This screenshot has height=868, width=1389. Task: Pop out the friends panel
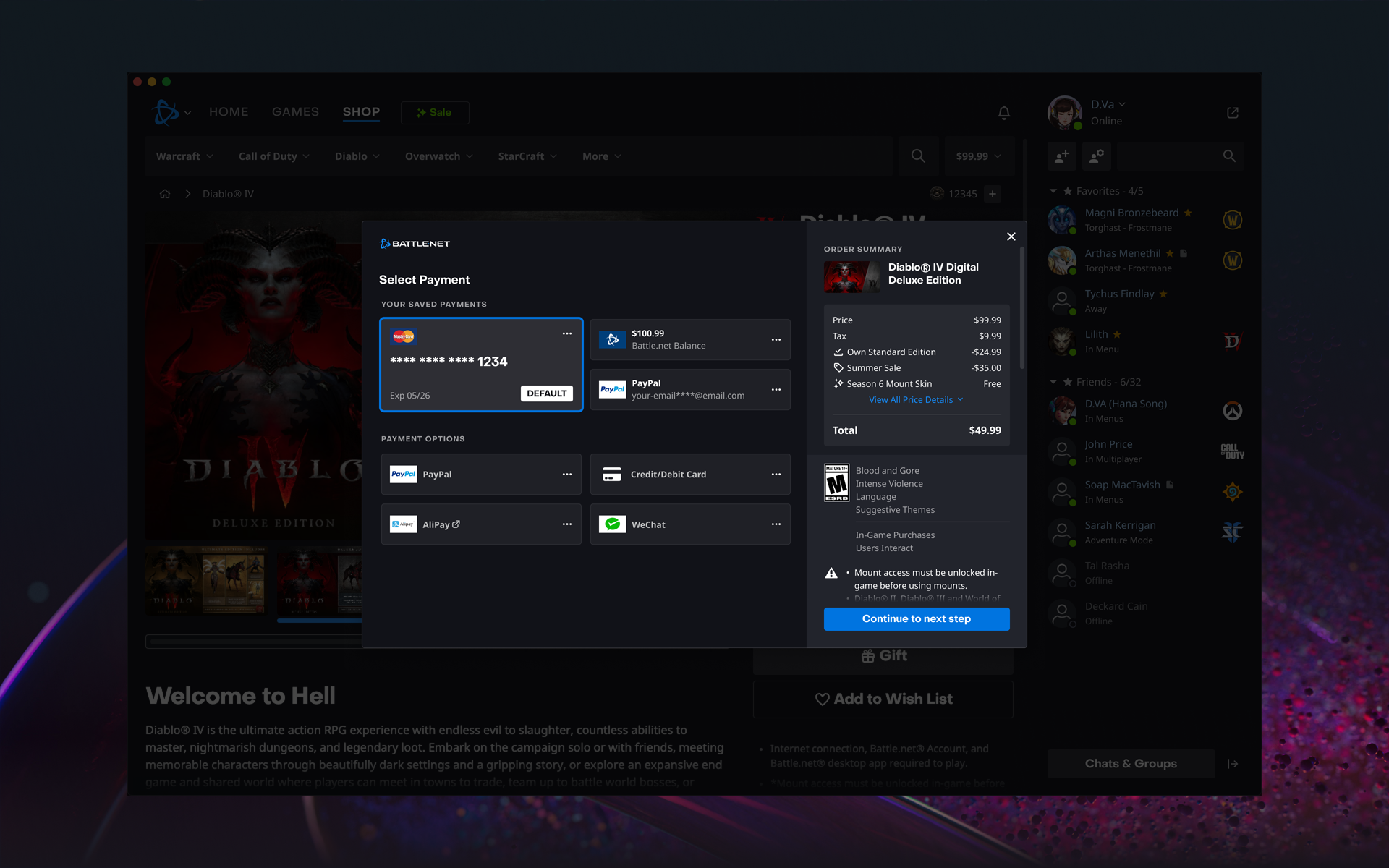pyautogui.click(x=1233, y=113)
